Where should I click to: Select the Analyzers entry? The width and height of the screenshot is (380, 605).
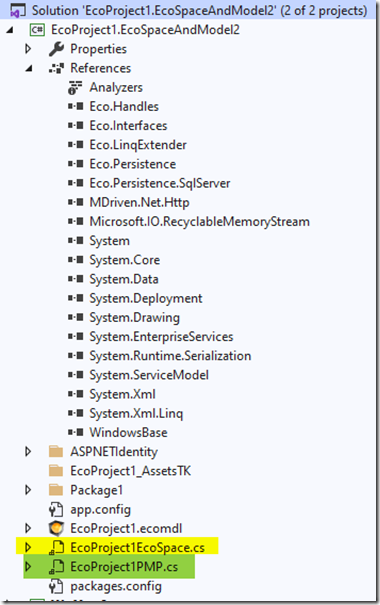coord(116,88)
